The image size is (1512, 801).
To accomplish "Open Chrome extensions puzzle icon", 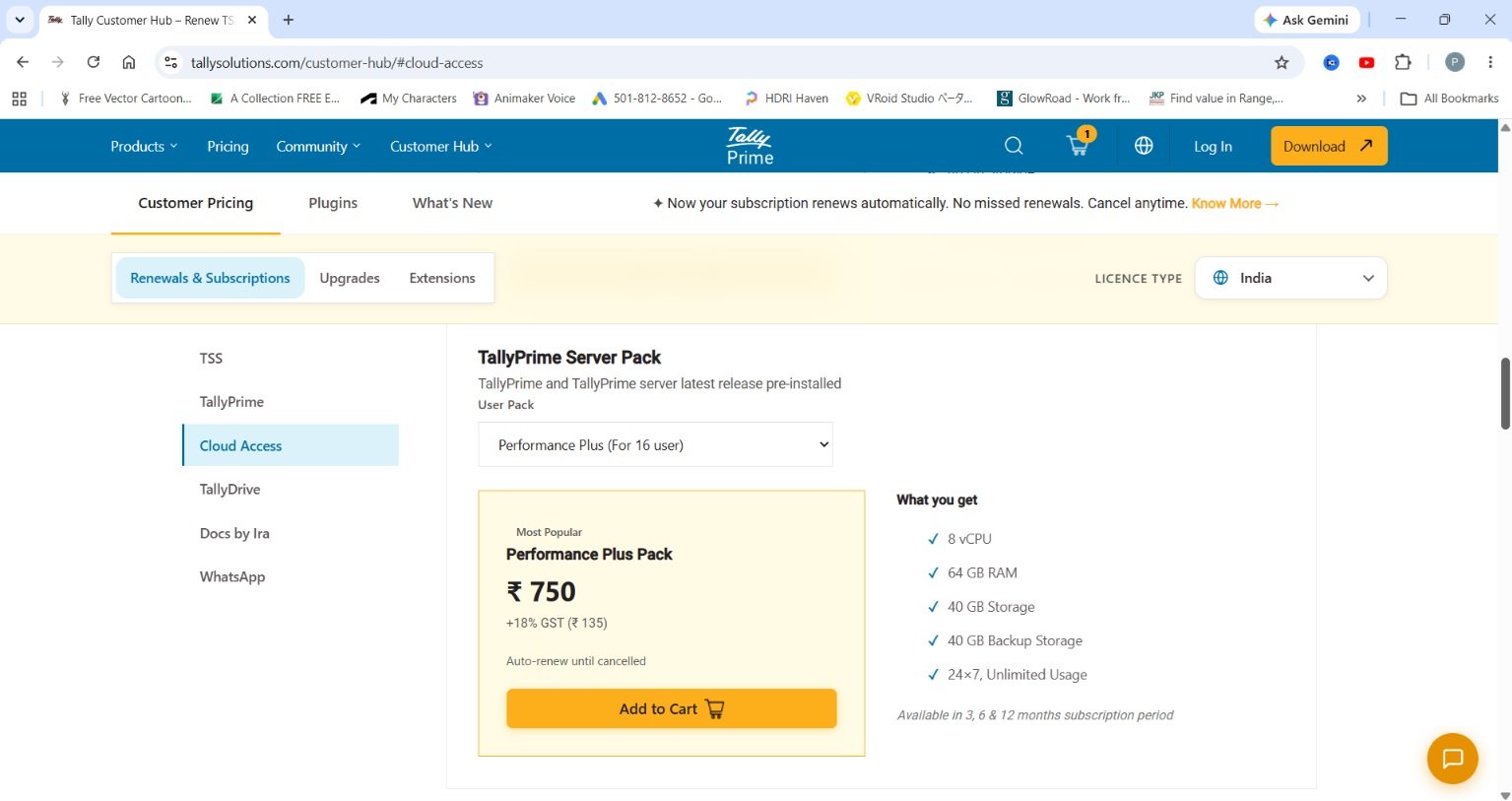I will 1403,62.
